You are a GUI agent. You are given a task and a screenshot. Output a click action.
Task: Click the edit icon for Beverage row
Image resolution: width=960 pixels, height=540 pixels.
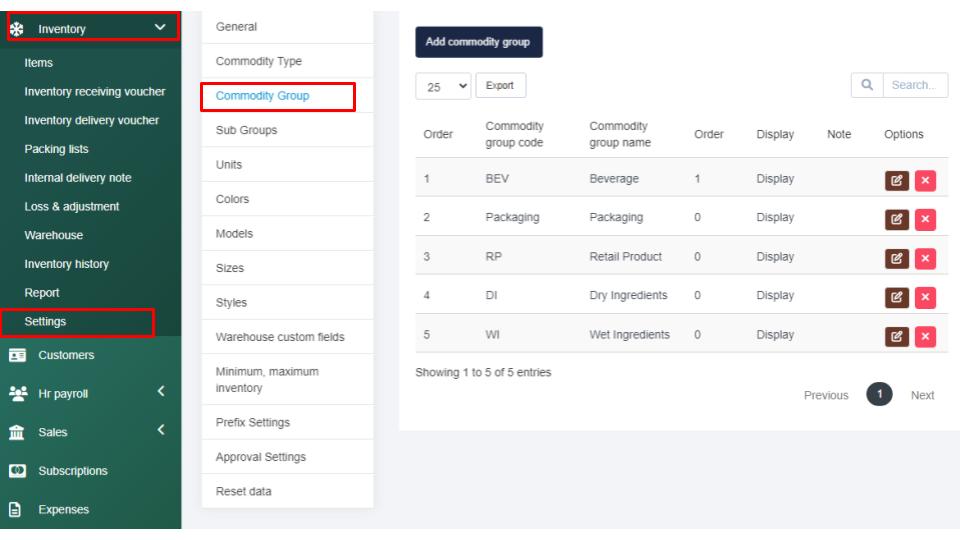894,180
